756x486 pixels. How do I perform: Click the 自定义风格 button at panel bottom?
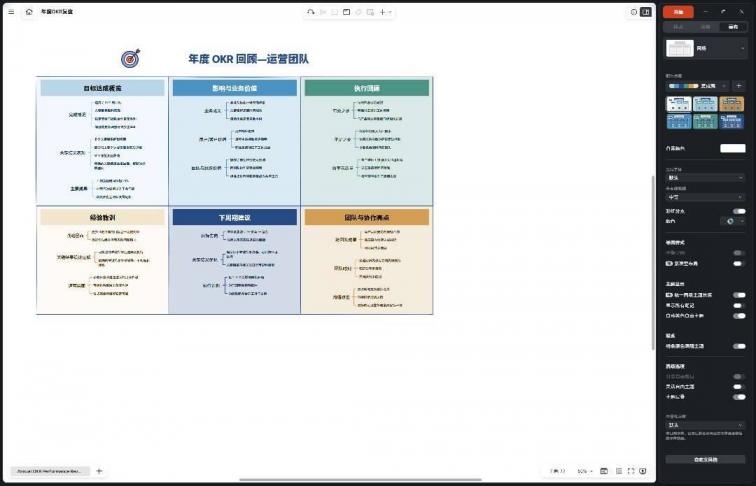coord(705,459)
